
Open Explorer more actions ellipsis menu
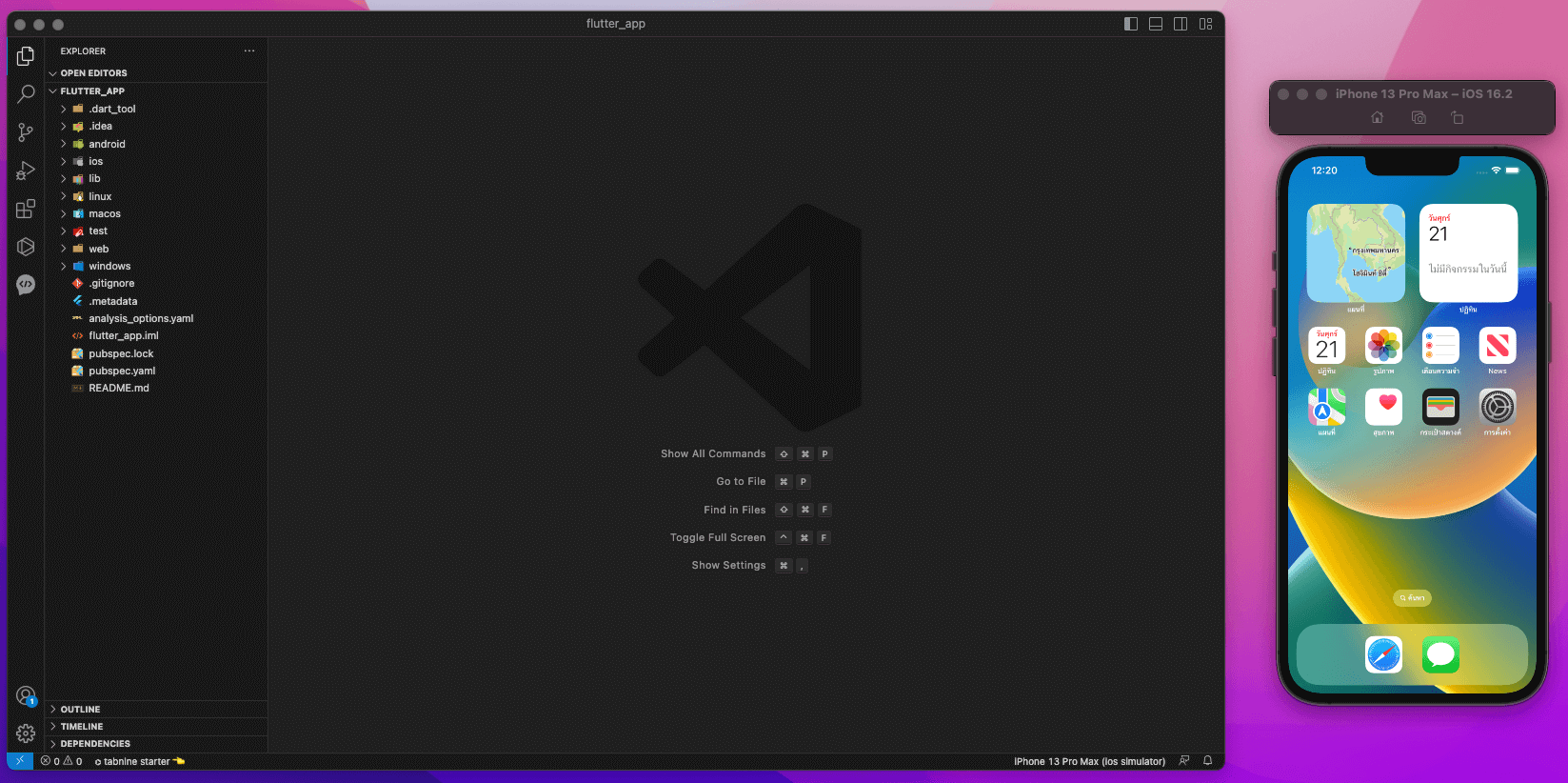tap(249, 51)
